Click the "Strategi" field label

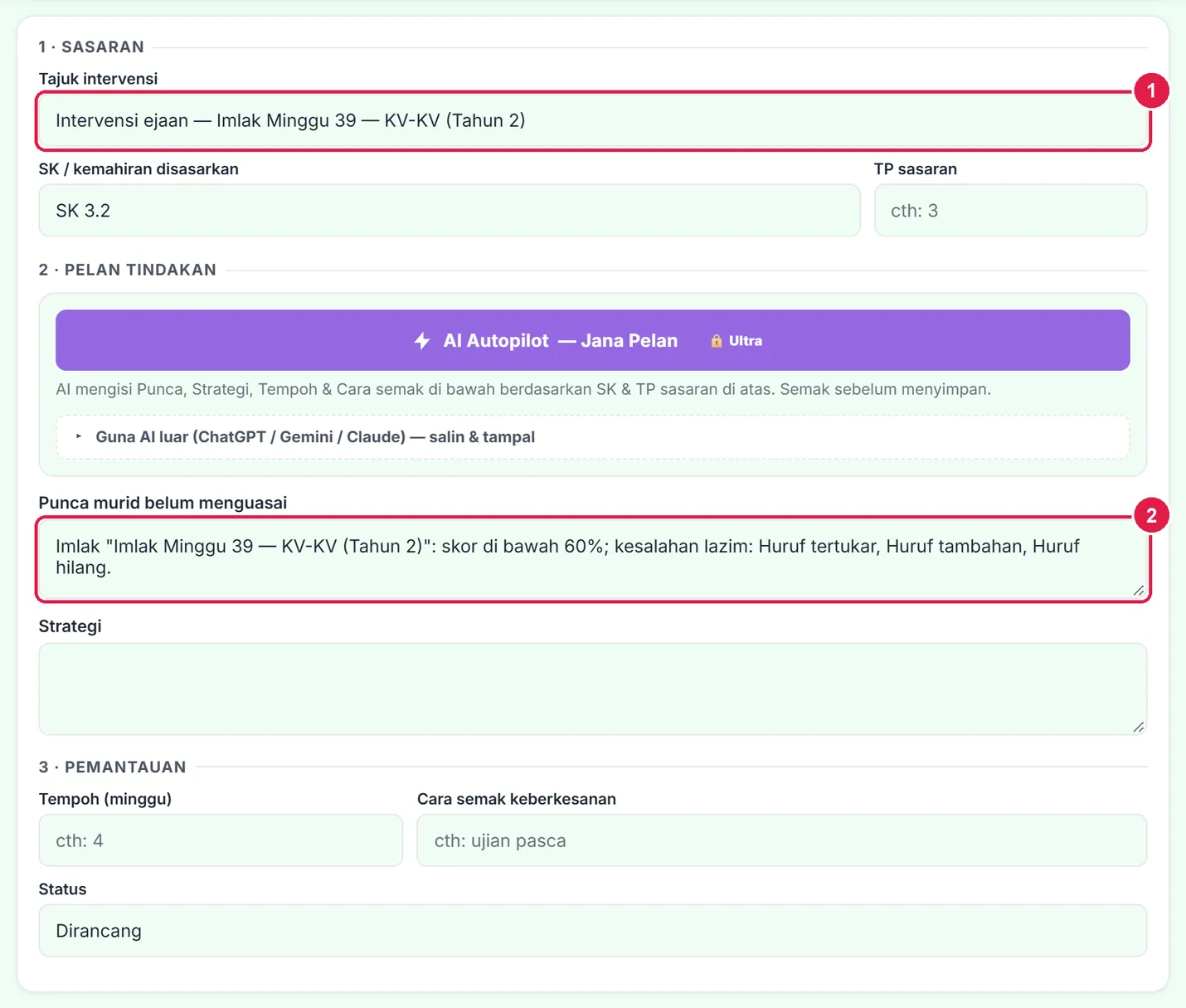click(70, 626)
